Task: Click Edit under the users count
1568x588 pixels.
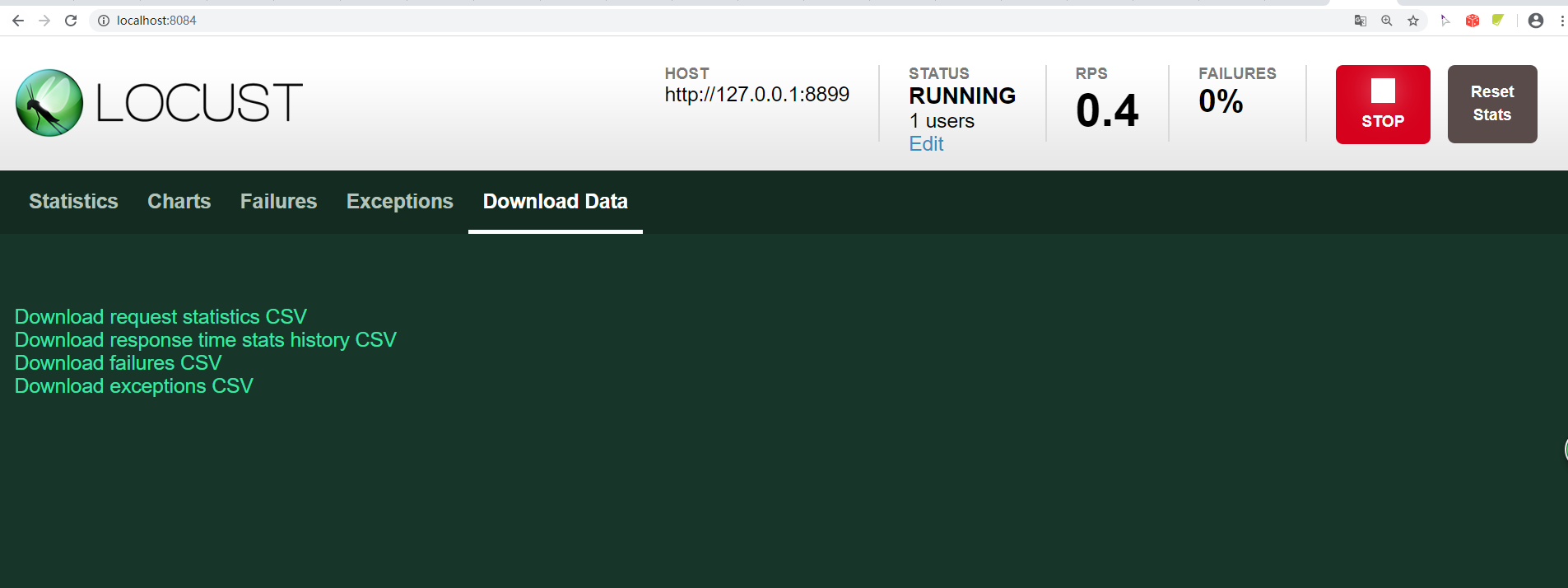Action: (926, 144)
